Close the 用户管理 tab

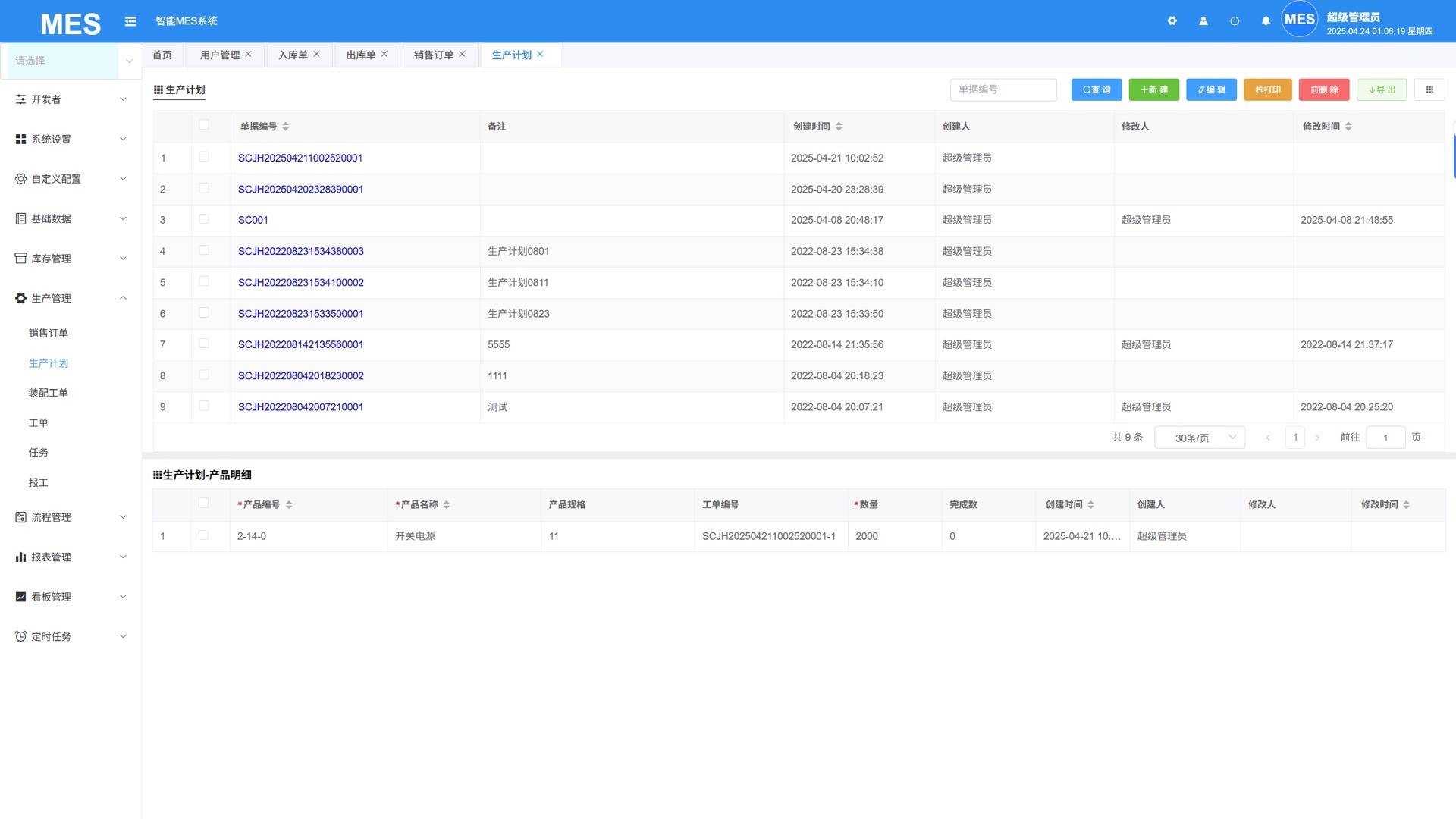point(248,55)
